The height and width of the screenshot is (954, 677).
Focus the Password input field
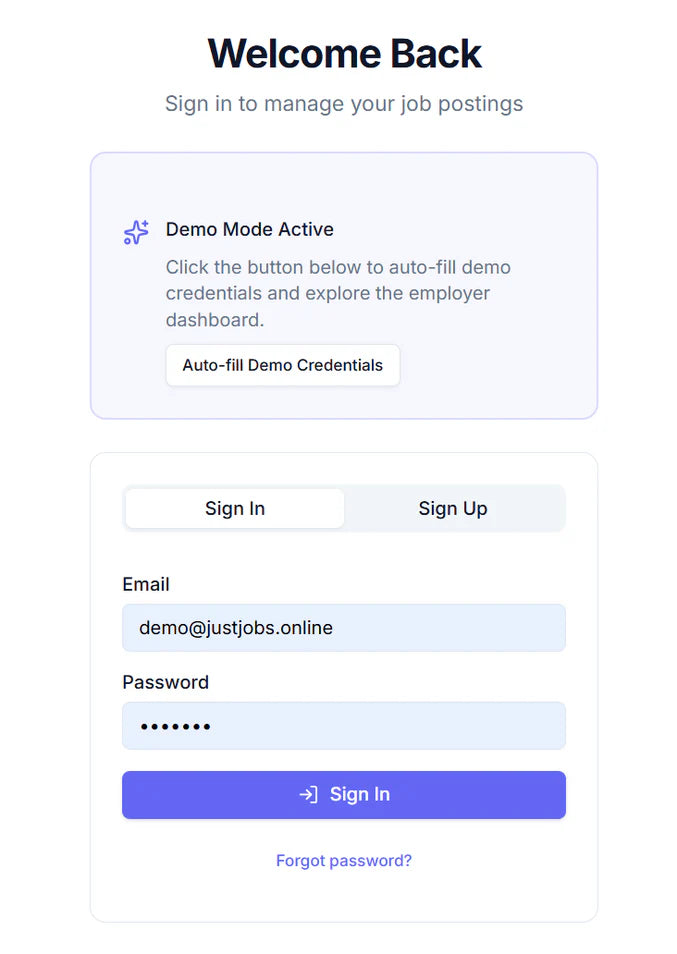(344, 725)
